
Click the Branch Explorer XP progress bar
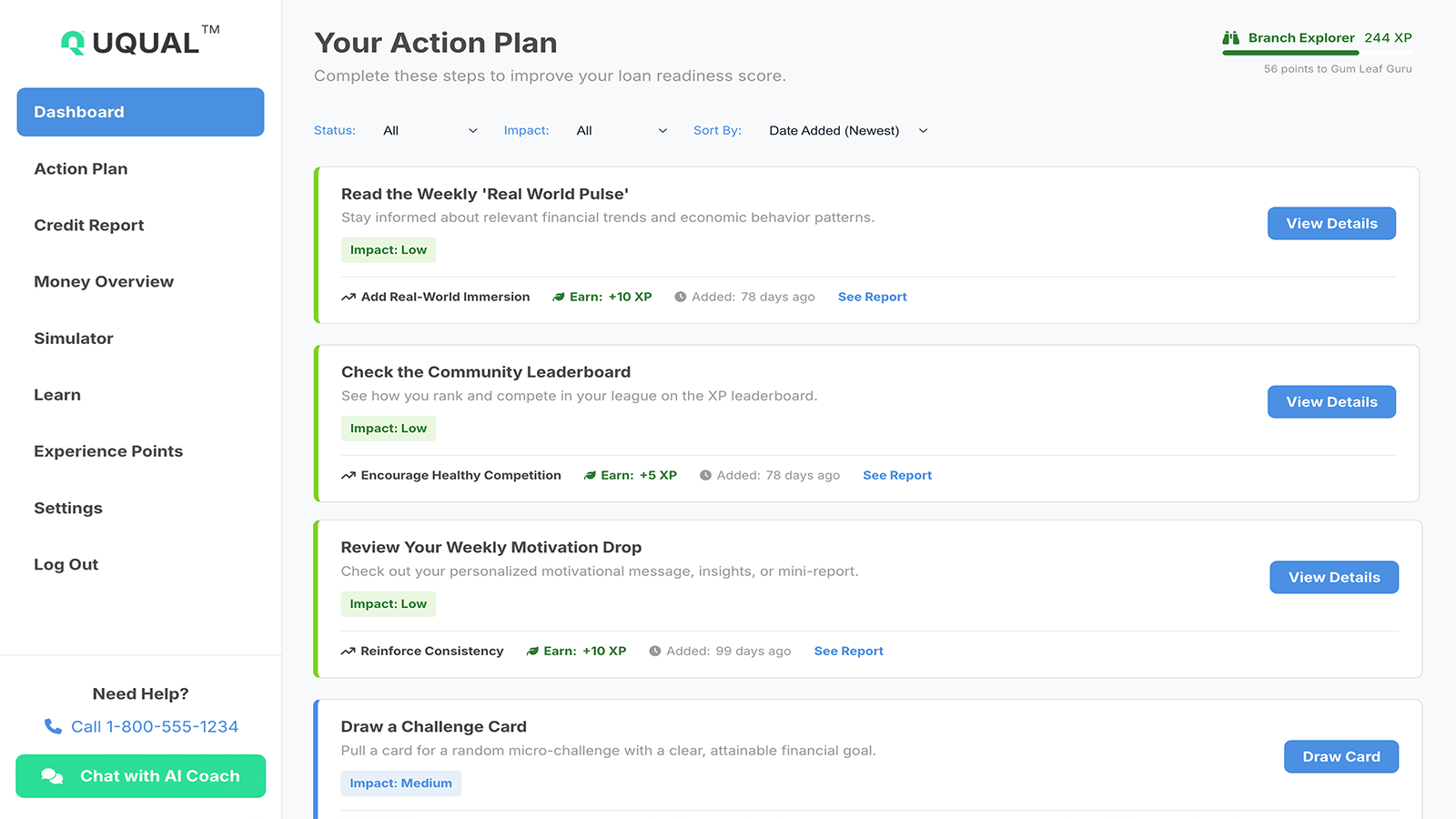(x=1290, y=53)
